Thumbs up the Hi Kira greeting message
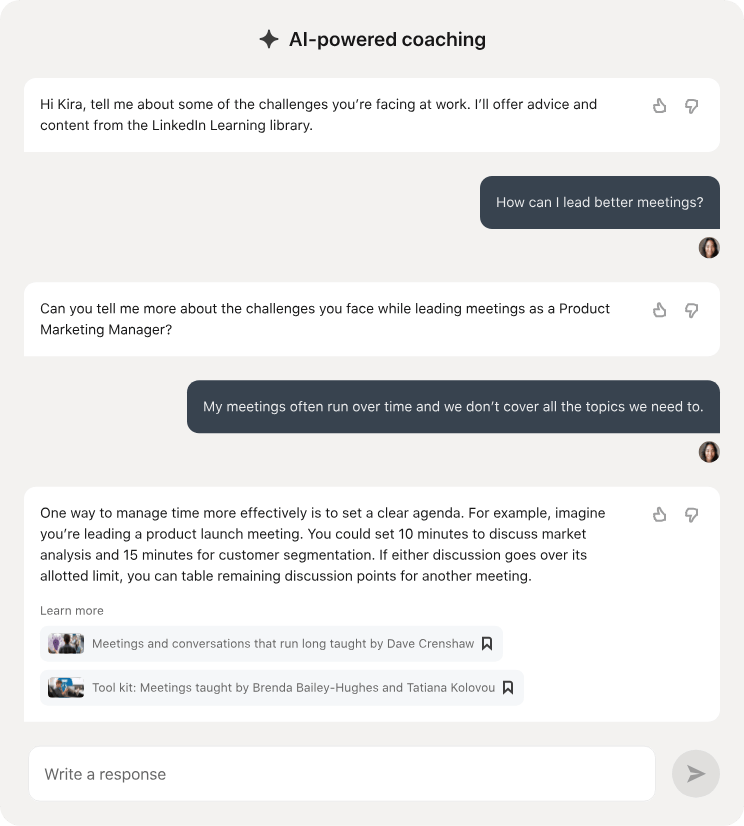Viewport: 744px width, 826px height. coord(659,106)
